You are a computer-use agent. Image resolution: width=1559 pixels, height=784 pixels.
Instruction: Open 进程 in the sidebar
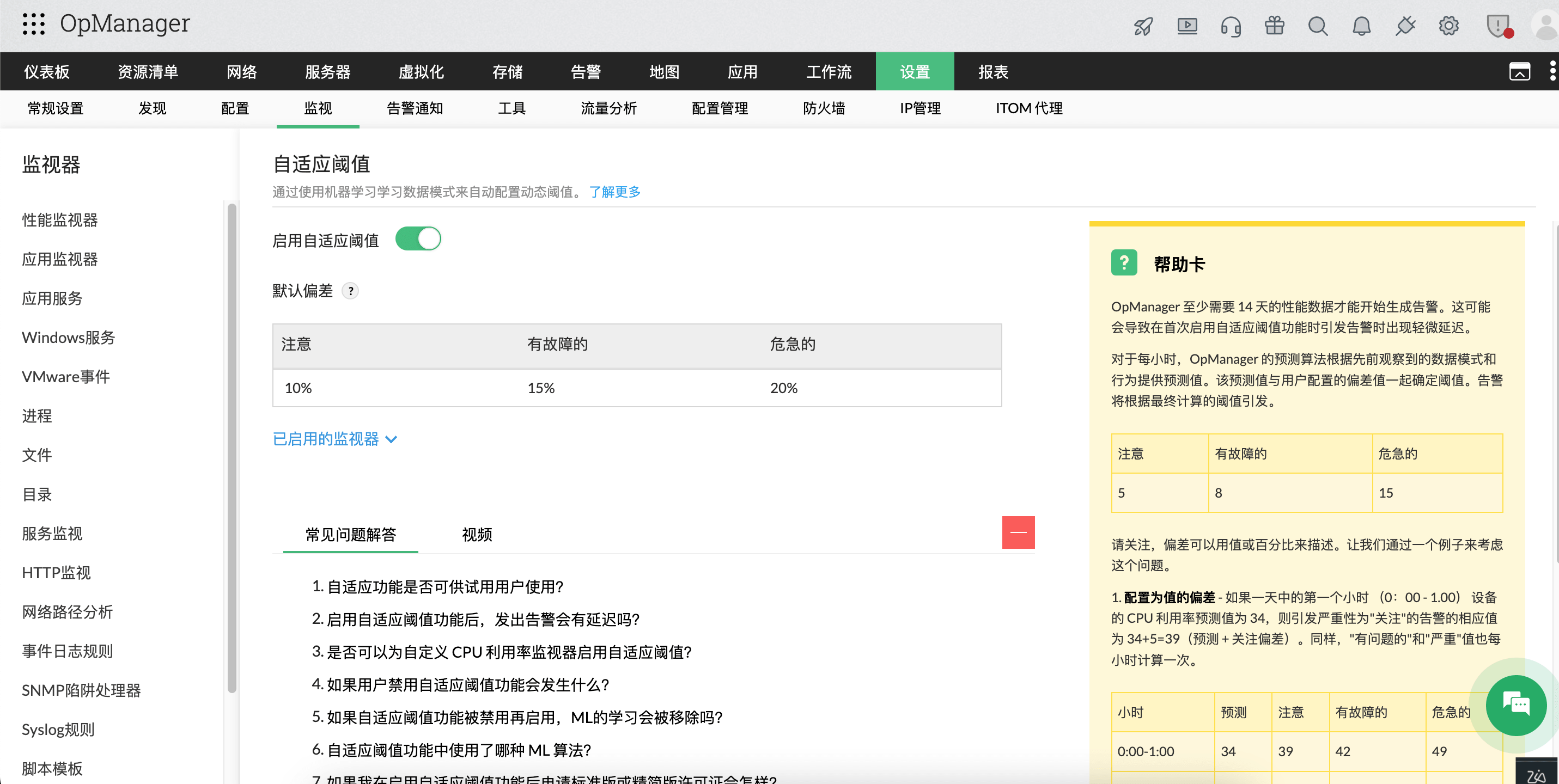pos(37,415)
